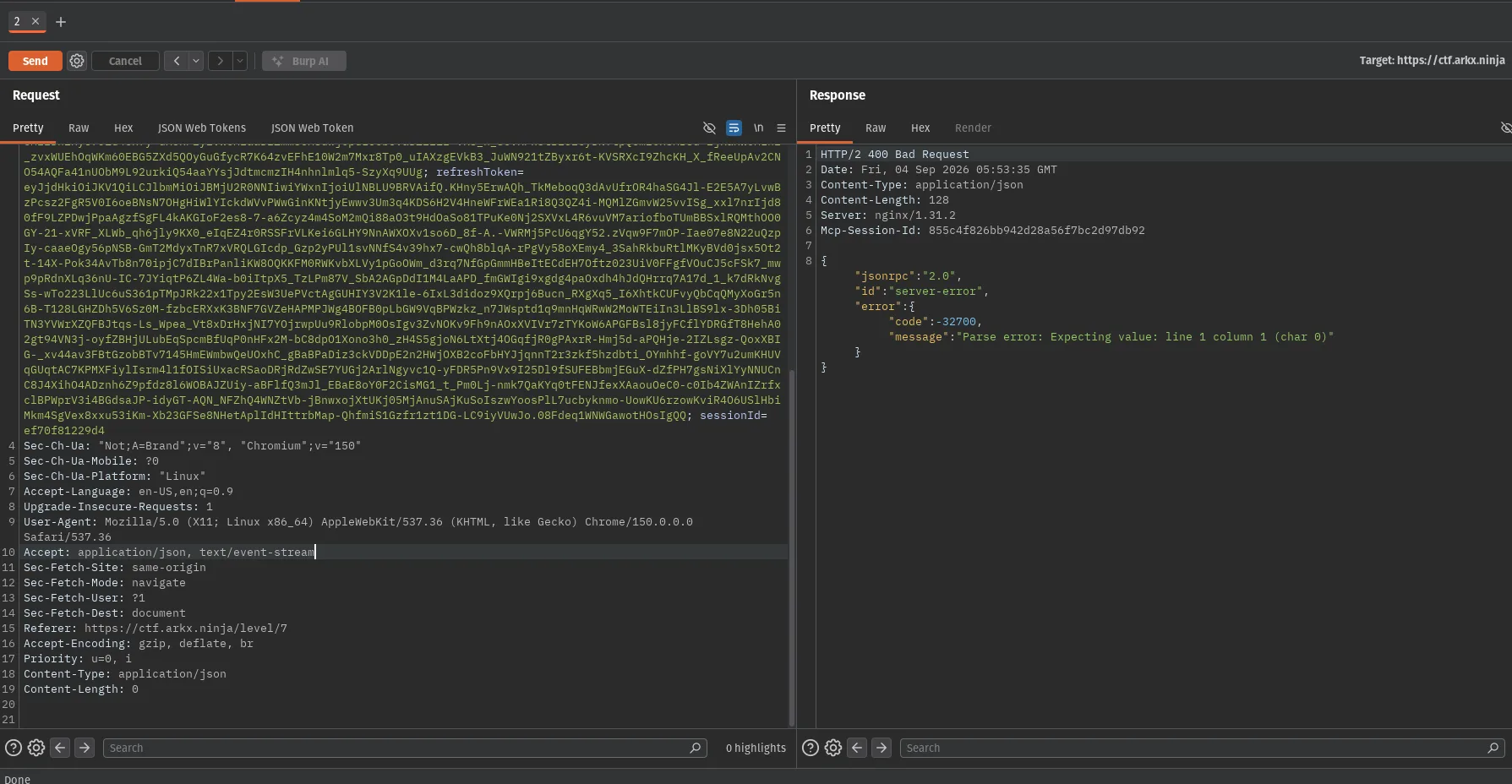Toggle request hidden-characters eye icon
The width and height of the screenshot is (1512, 784).
[x=709, y=128]
